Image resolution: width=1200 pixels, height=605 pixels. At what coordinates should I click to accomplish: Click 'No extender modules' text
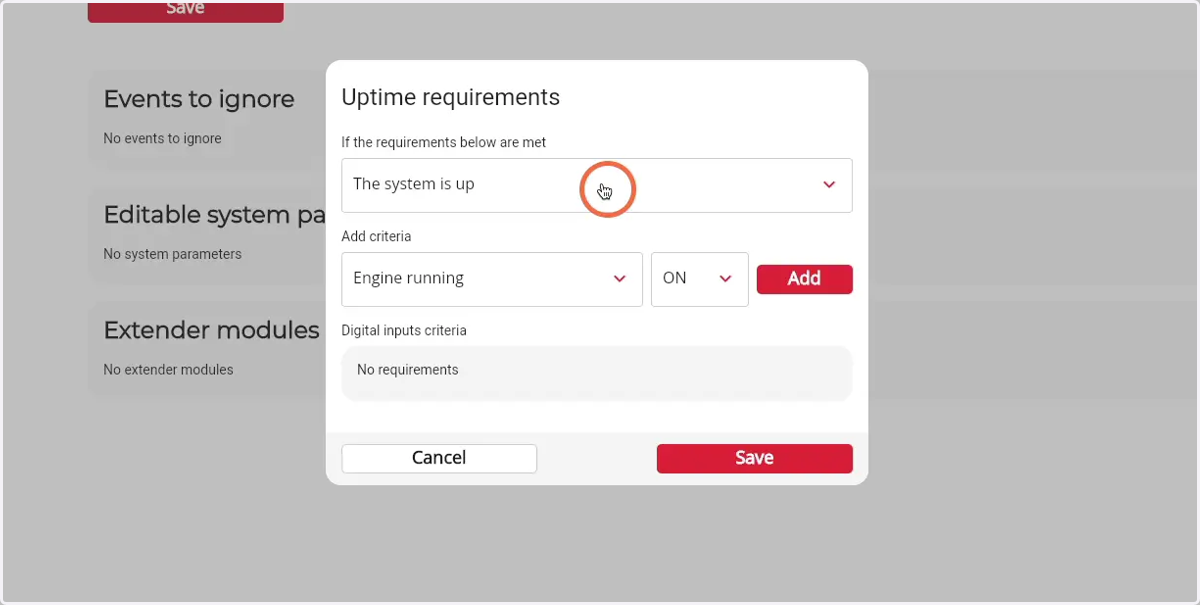click(168, 369)
